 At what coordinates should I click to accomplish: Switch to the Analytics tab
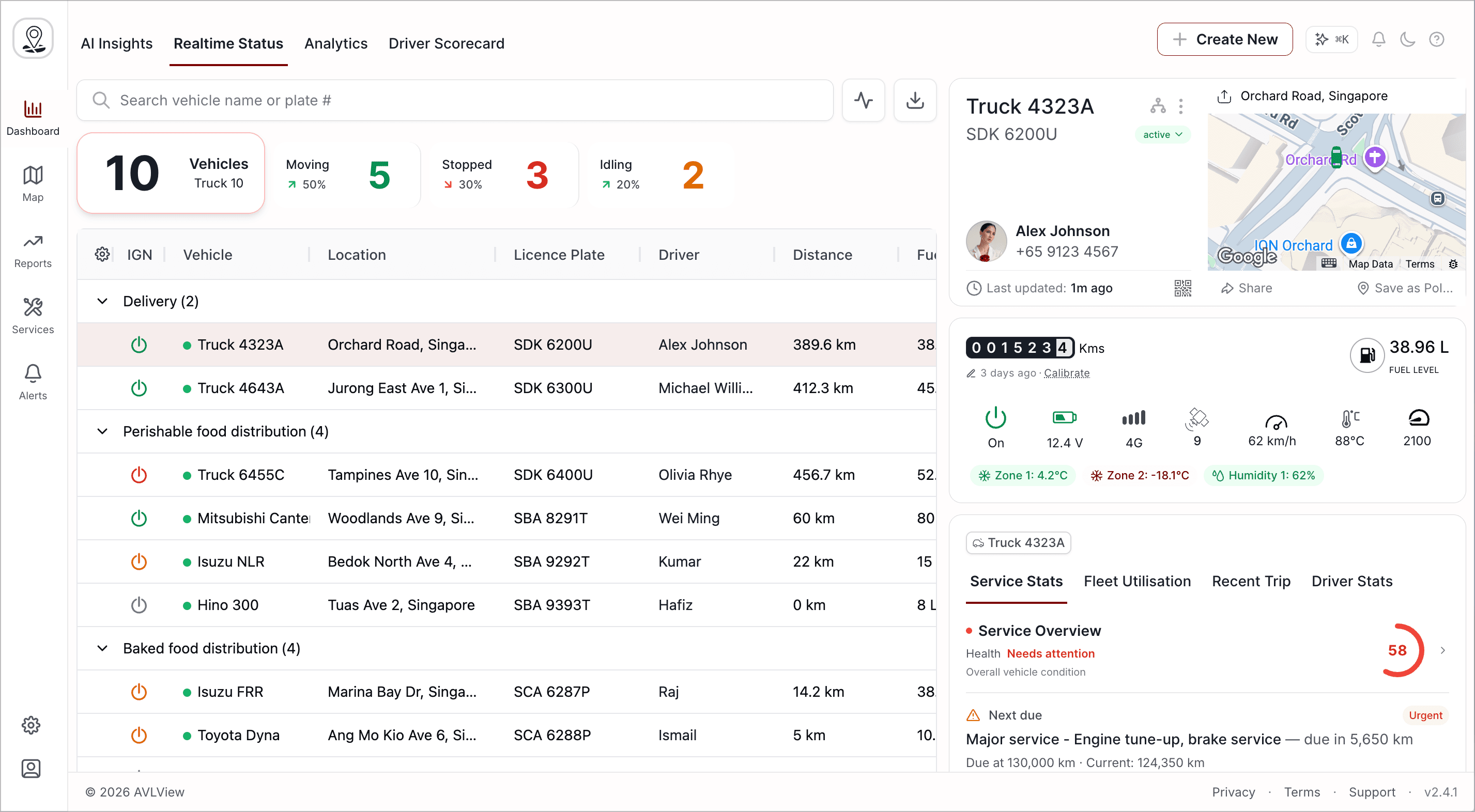335,43
